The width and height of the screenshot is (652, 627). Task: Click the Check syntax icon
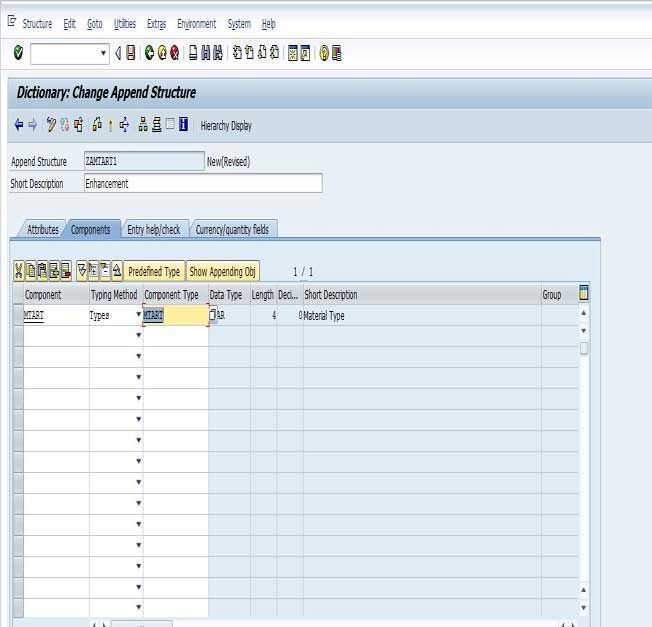97,124
